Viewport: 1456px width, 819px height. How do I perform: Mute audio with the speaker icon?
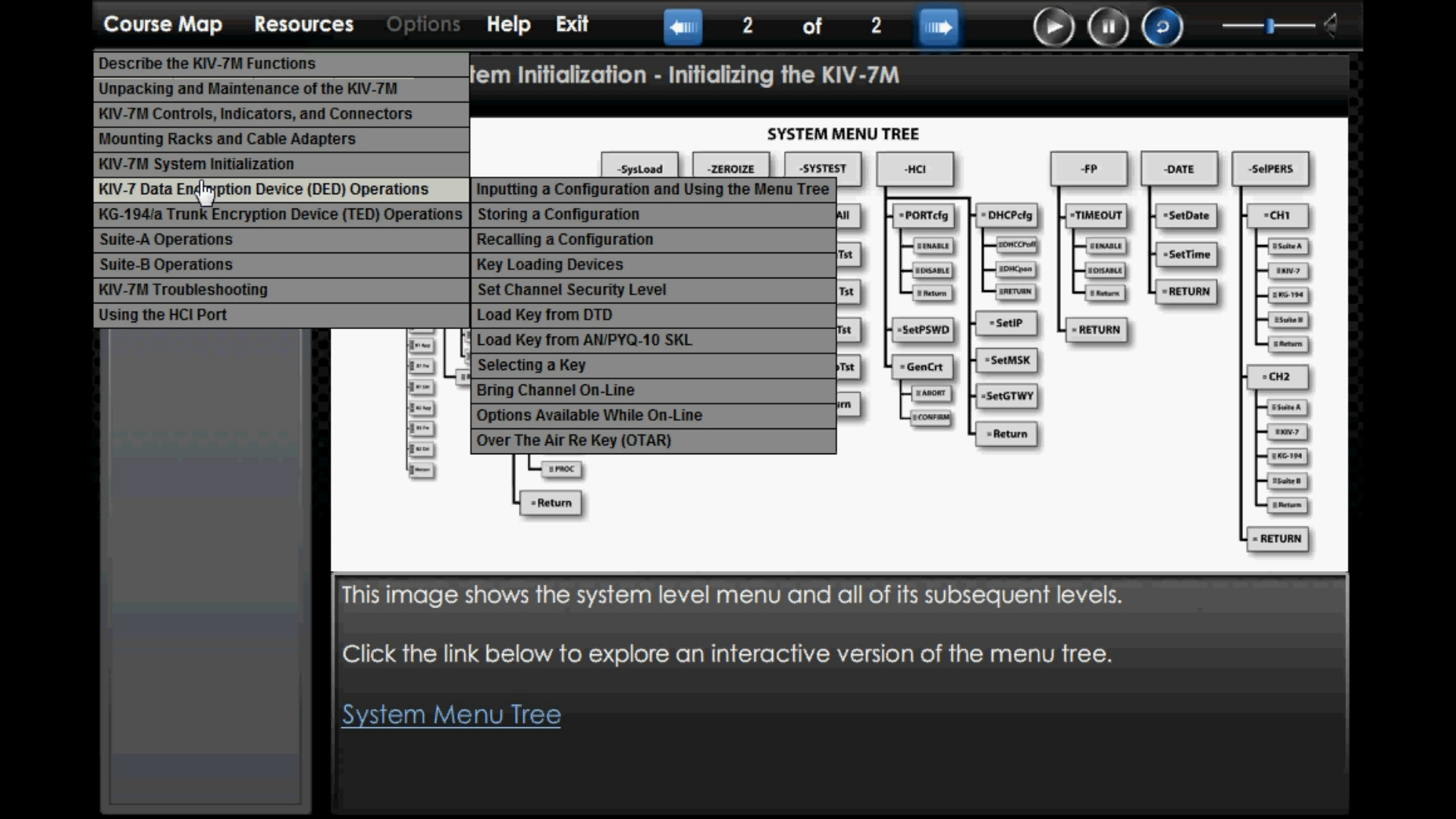(x=1330, y=26)
